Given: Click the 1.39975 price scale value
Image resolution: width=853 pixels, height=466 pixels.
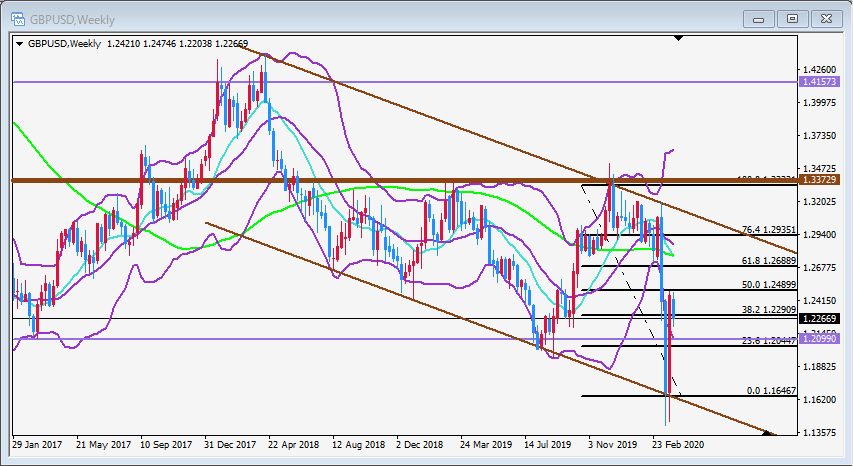Looking at the screenshot, I should pos(819,103).
